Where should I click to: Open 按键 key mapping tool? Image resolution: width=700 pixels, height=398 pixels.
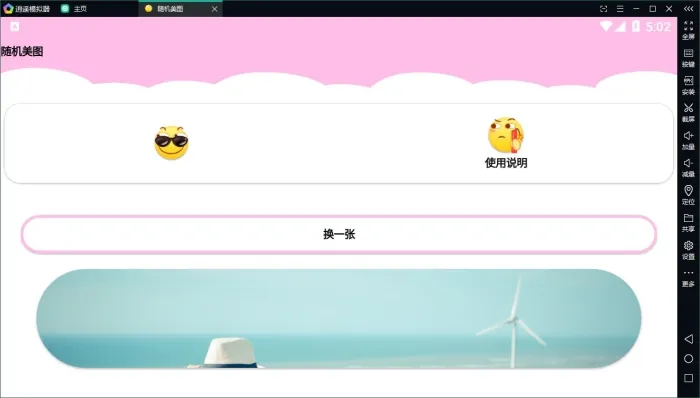(x=688, y=57)
